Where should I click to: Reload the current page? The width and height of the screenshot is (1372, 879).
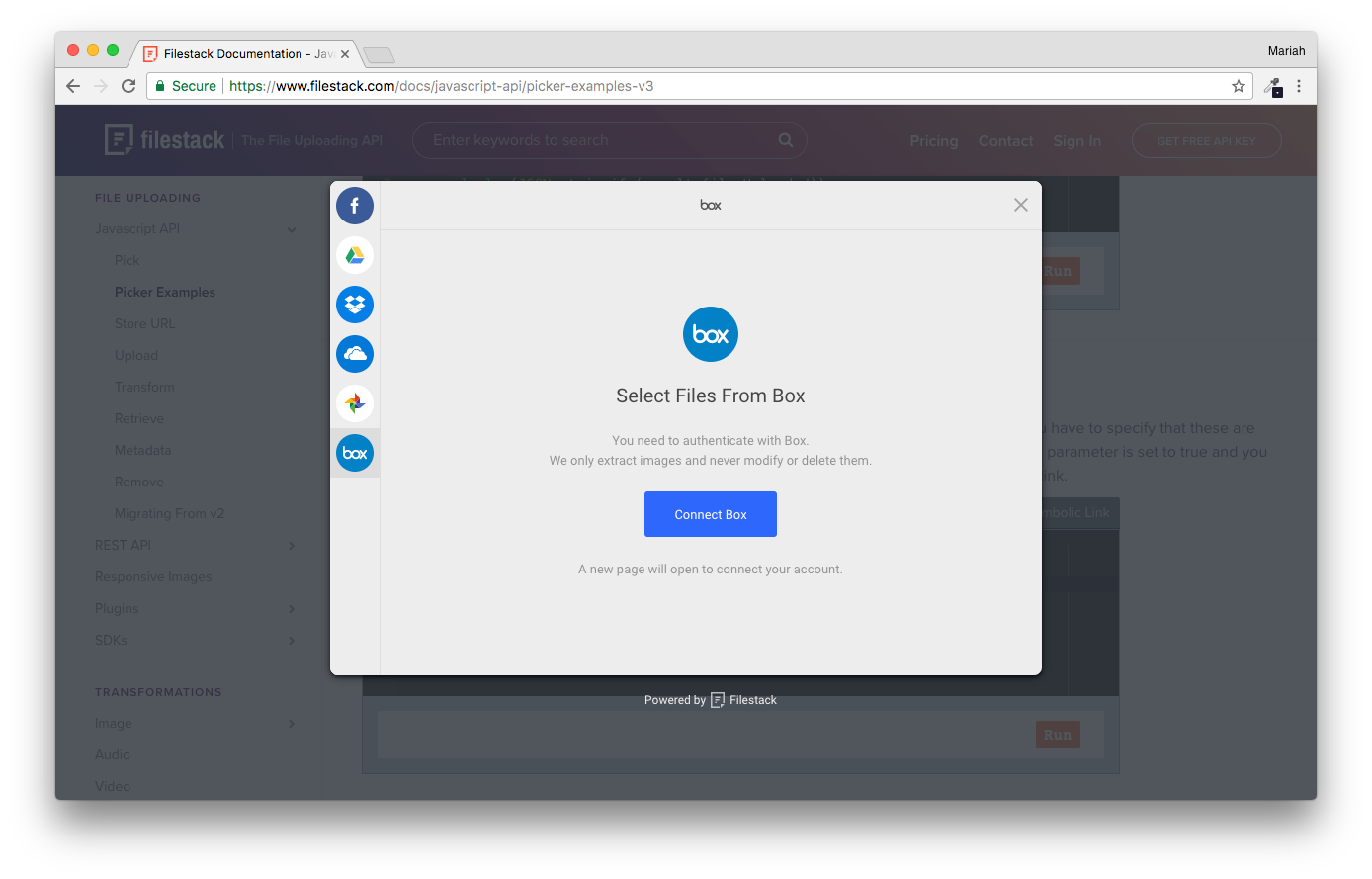[129, 86]
